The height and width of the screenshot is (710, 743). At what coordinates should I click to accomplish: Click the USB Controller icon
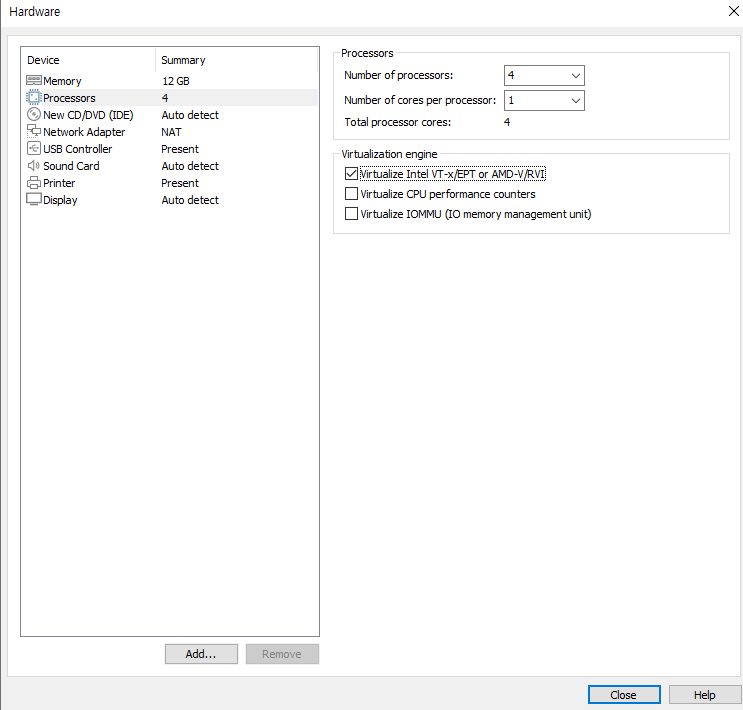pyautogui.click(x=34, y=148)
